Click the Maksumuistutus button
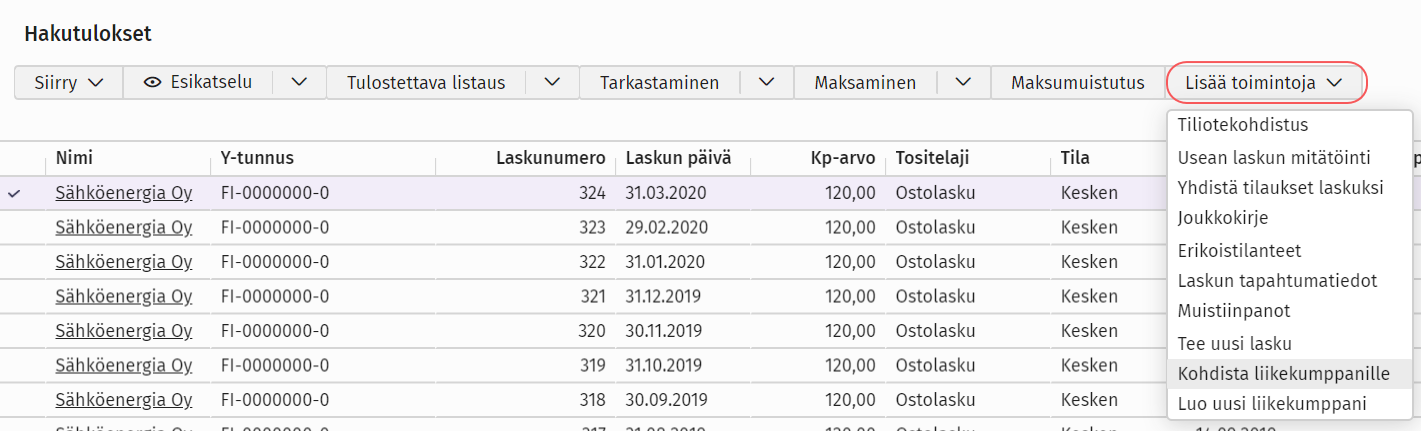The height and width of the screenshot is (431, 1421). pyautogui.click(x=1078, y=83)
